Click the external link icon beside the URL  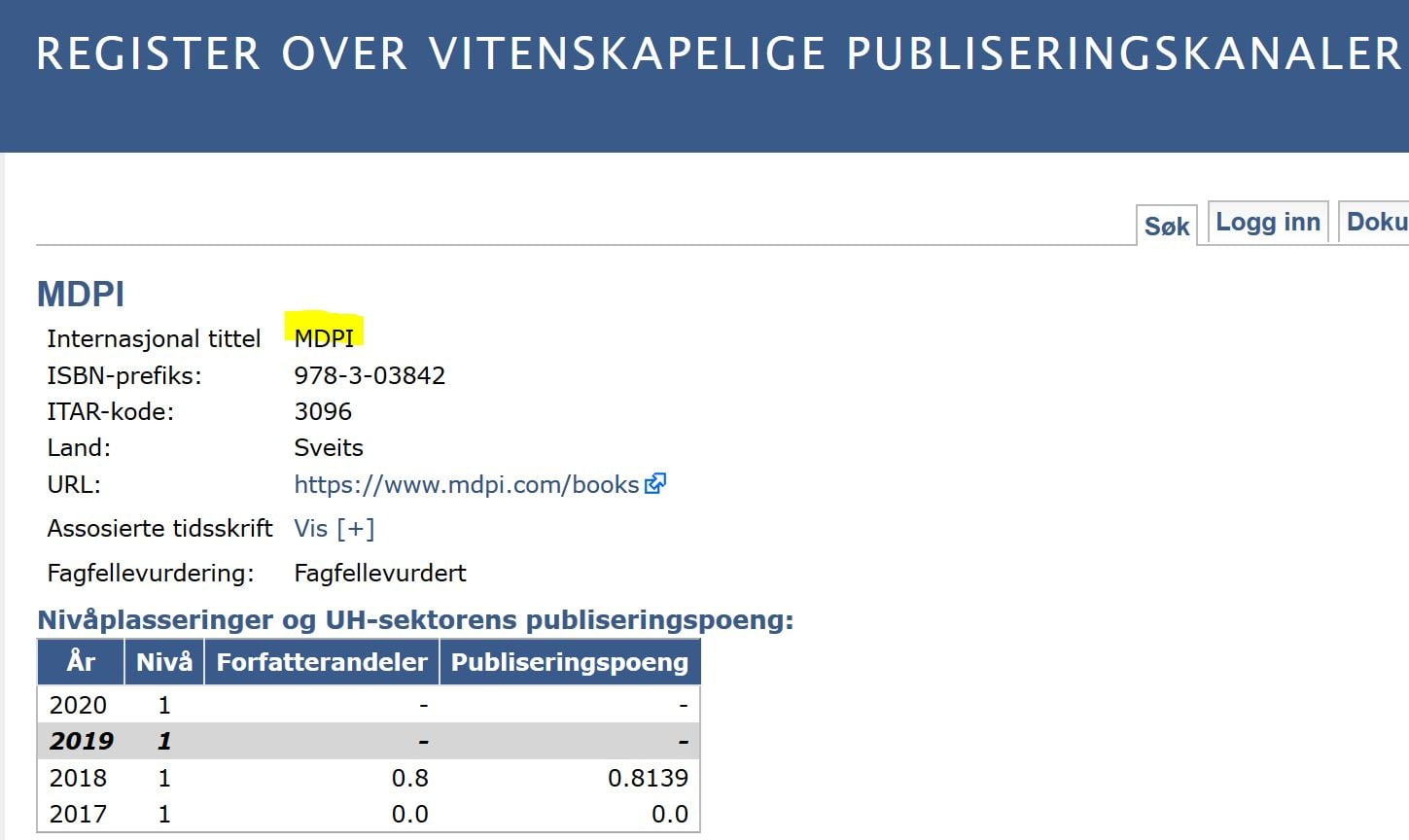click(x=655, y=483)
